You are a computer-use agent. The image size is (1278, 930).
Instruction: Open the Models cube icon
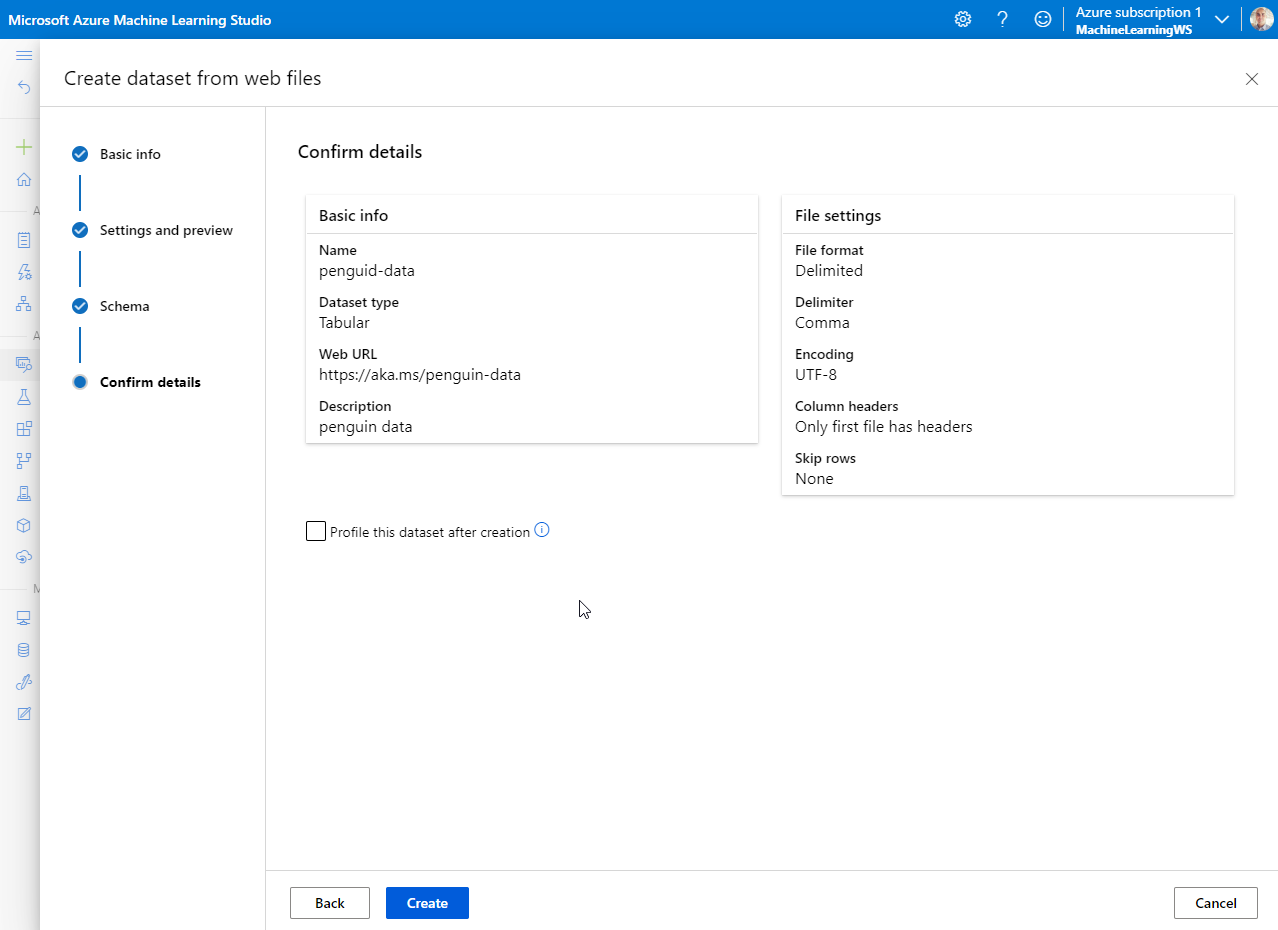(24, 525)
